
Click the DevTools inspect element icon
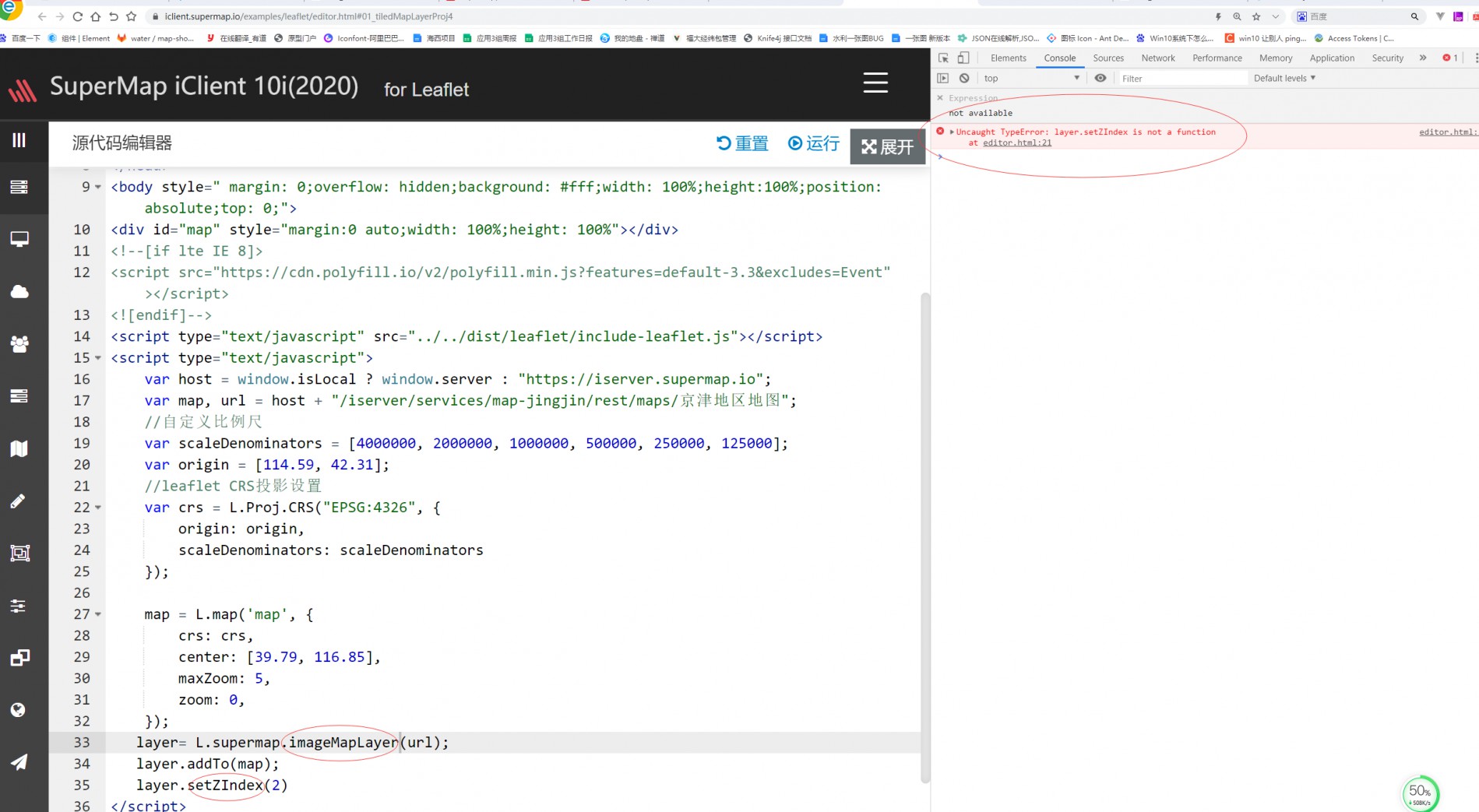coord(943,58)
